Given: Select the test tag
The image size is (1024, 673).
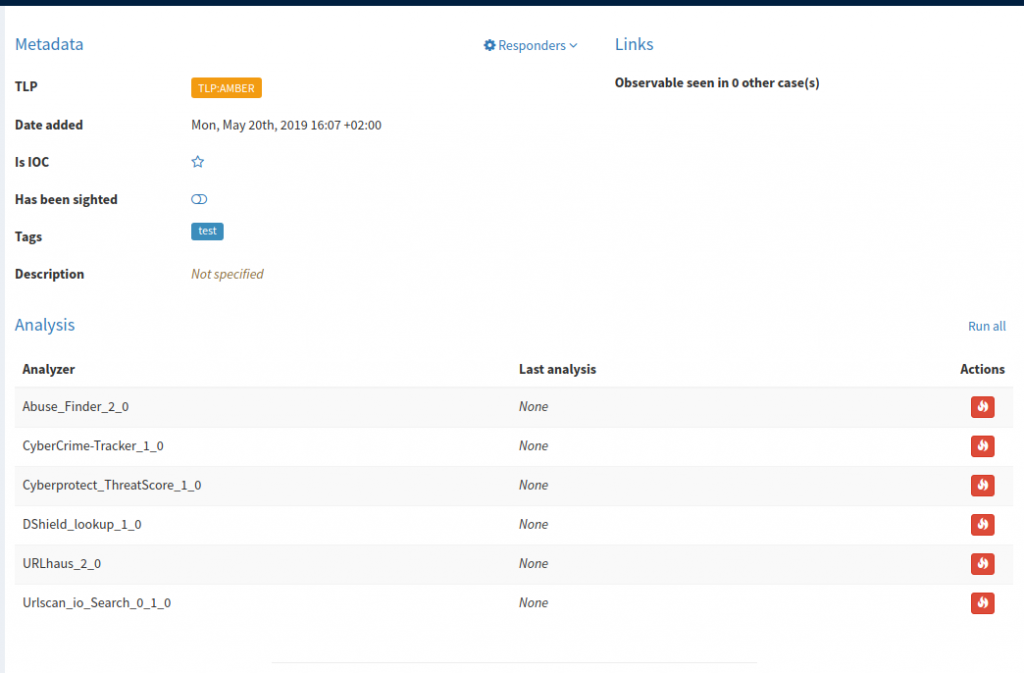Looking at the screenshot, I should pyautogui.click(x=207, y=231).
